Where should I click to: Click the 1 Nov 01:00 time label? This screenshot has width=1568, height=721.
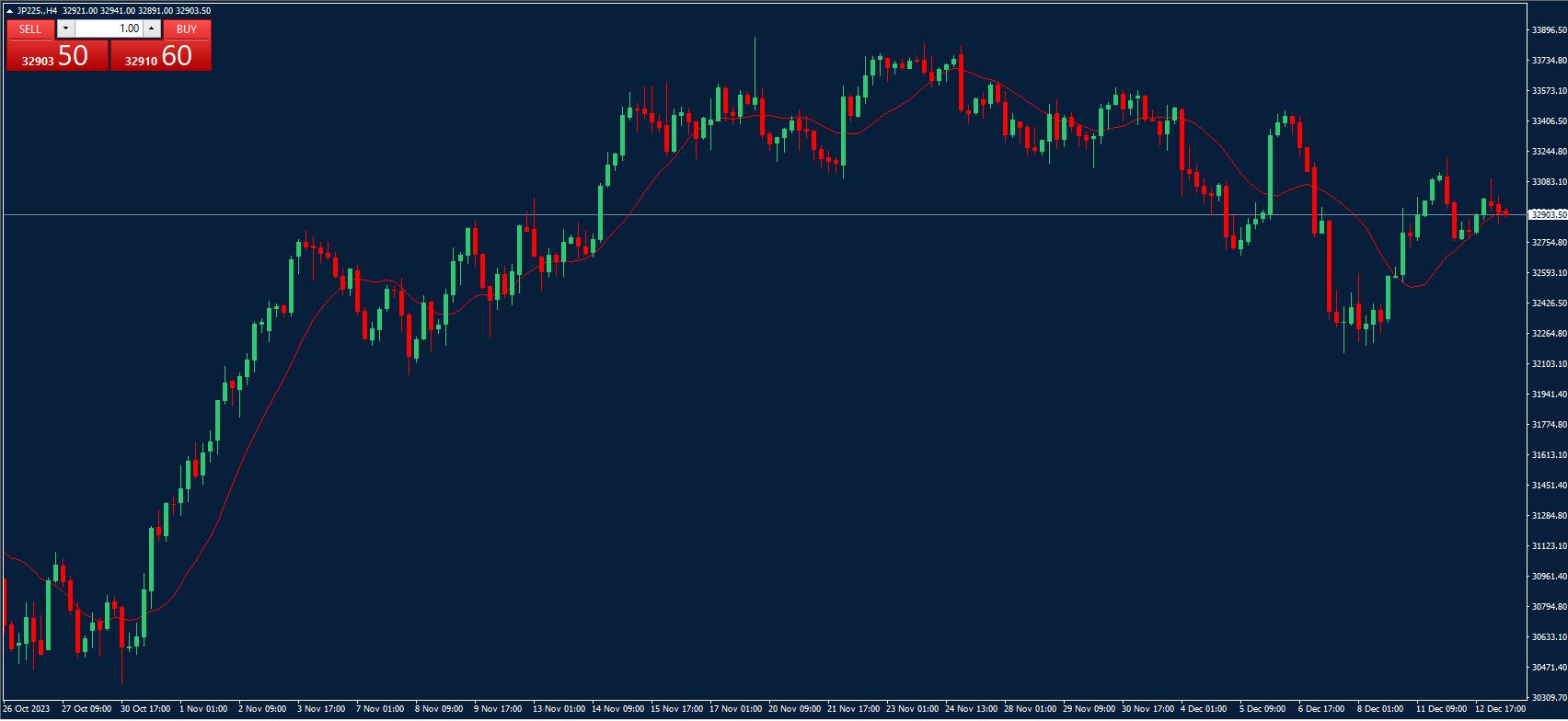click(x=203, y=709)
